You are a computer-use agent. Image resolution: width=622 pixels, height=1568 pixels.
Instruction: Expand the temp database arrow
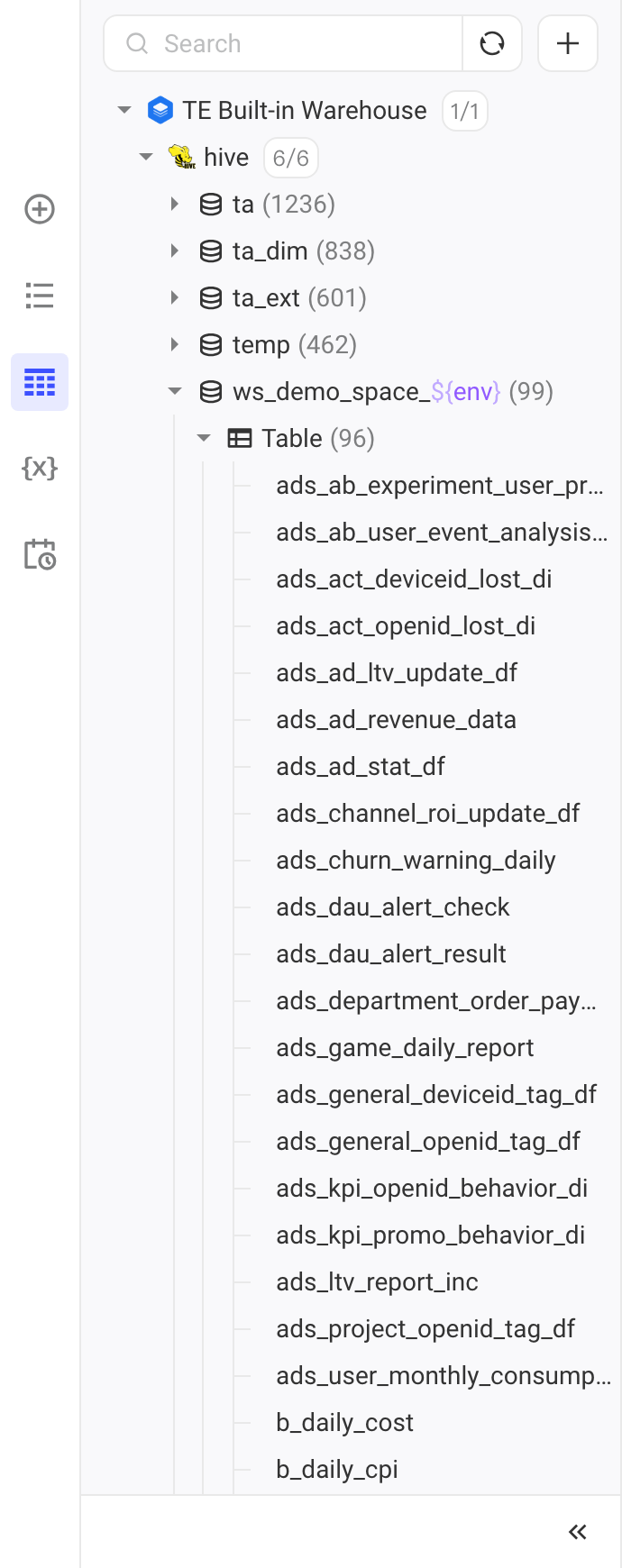click(x=175, y=344)
